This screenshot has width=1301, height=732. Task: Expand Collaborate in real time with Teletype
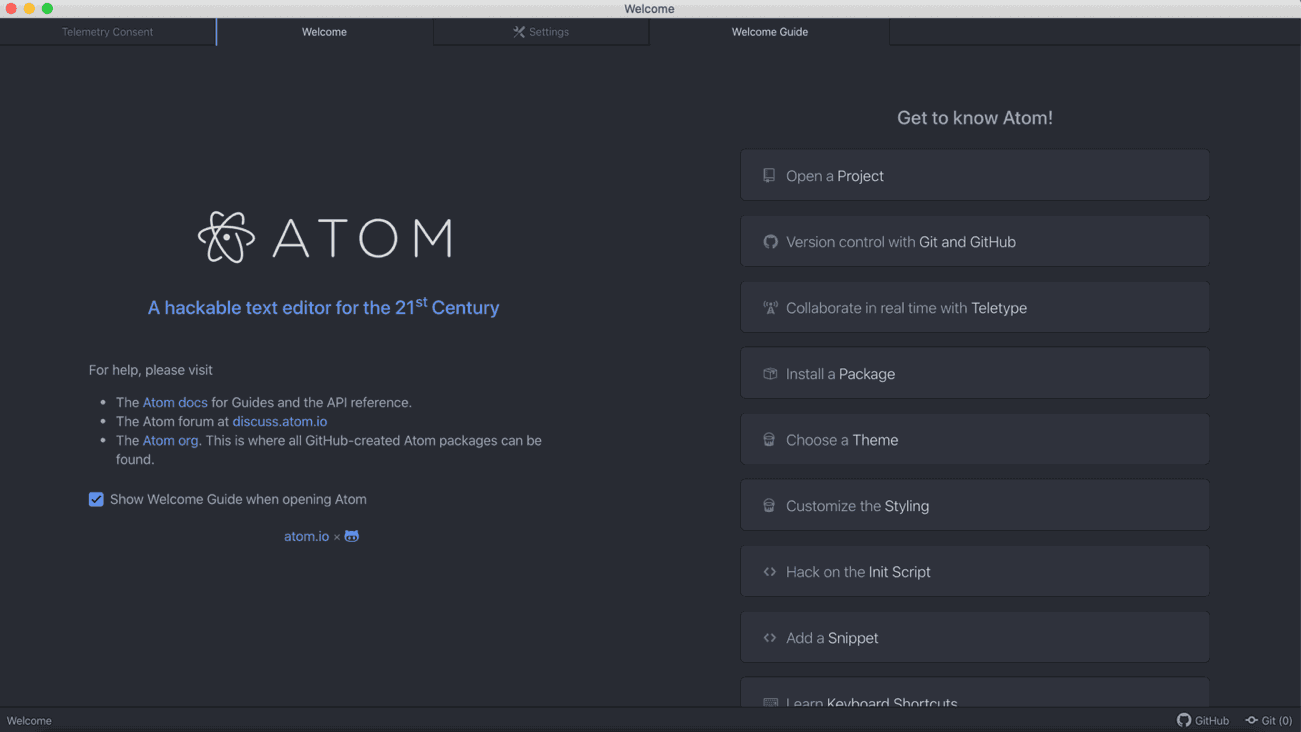click(975, 307)
